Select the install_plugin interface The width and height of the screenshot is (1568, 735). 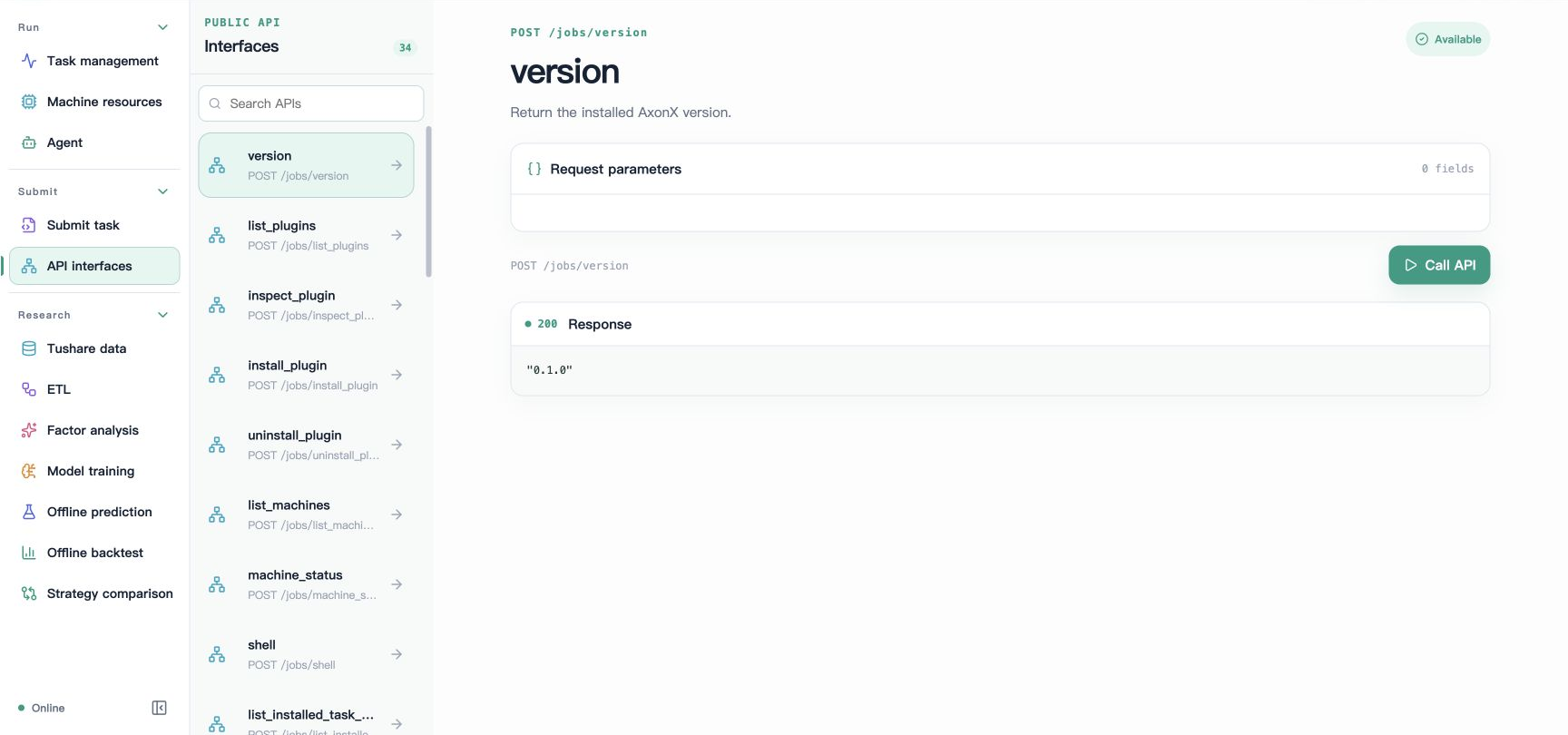coord(306,375)
